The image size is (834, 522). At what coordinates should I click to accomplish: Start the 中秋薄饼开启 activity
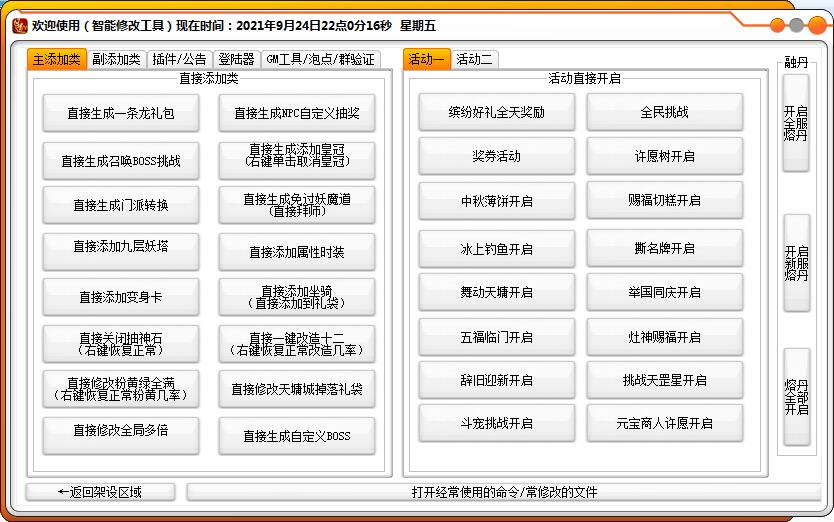click(497, 201)
